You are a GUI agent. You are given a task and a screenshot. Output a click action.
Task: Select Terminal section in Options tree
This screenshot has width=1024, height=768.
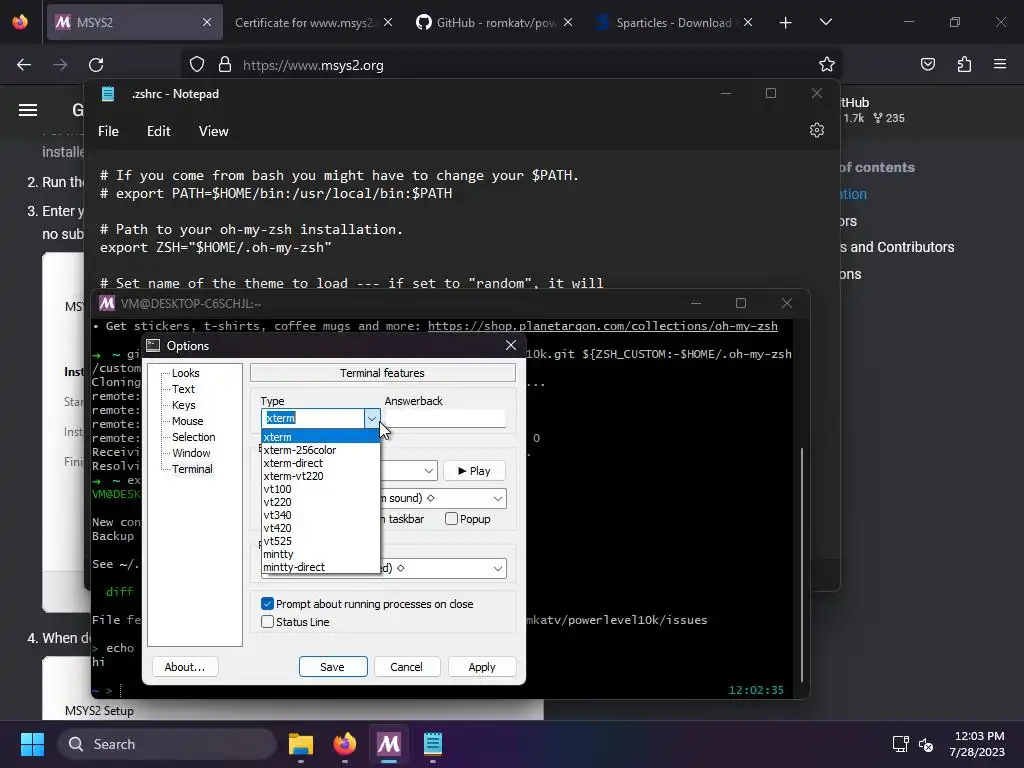click(x=192, y=469)
